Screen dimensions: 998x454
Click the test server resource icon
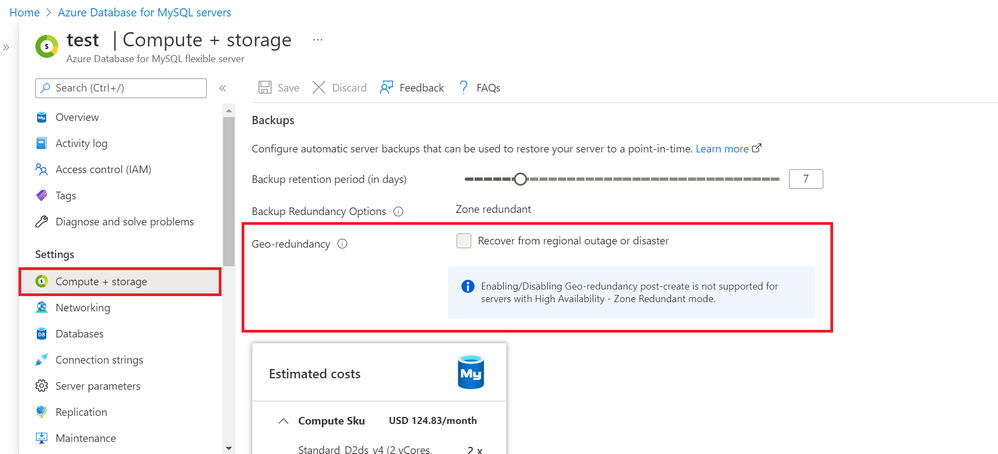(47, 46)
